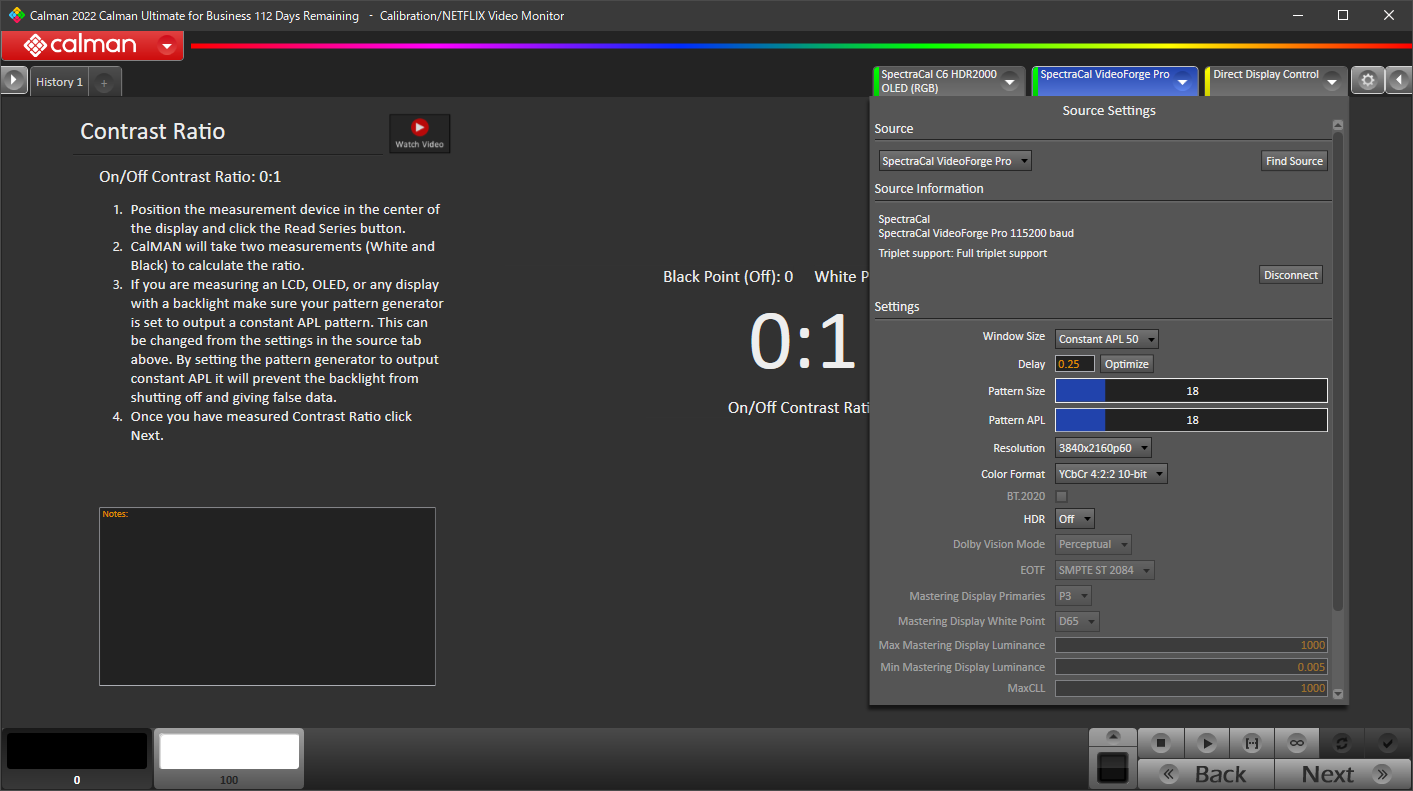Click the Find Source button

[x=1294, y=161]
